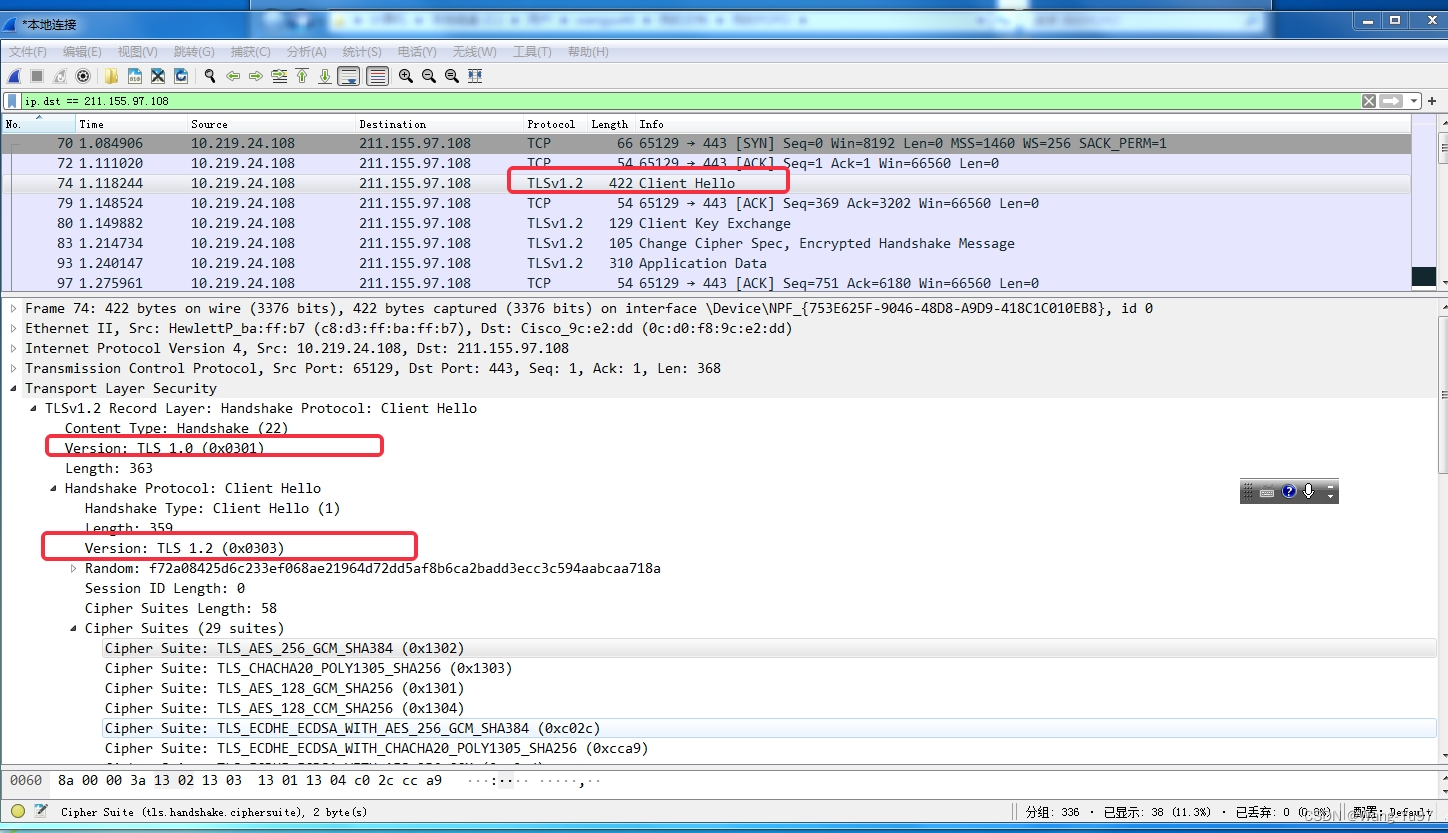Sort packets by the Source column
Screen dimensions: 1448x833
click(271, 124)
